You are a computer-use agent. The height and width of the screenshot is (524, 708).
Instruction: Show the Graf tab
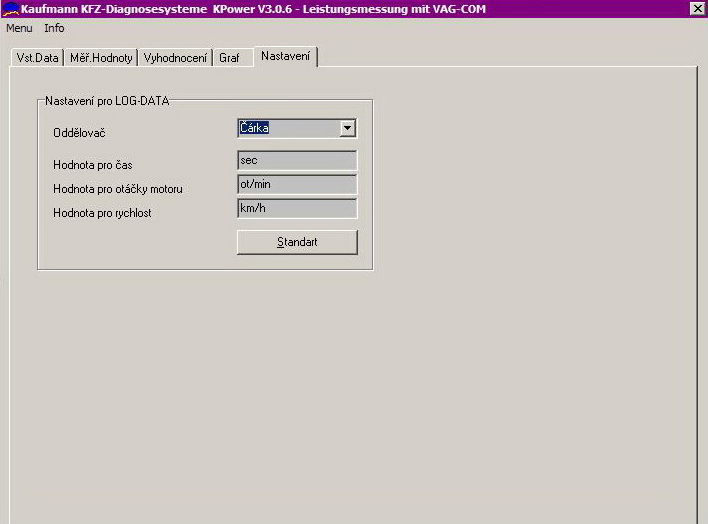tap(229, 58)
